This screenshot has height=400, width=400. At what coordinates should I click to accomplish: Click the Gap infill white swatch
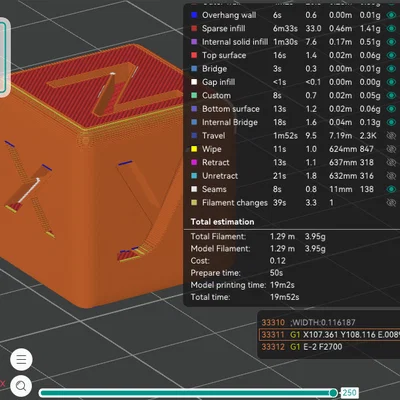tap(194, 82)
